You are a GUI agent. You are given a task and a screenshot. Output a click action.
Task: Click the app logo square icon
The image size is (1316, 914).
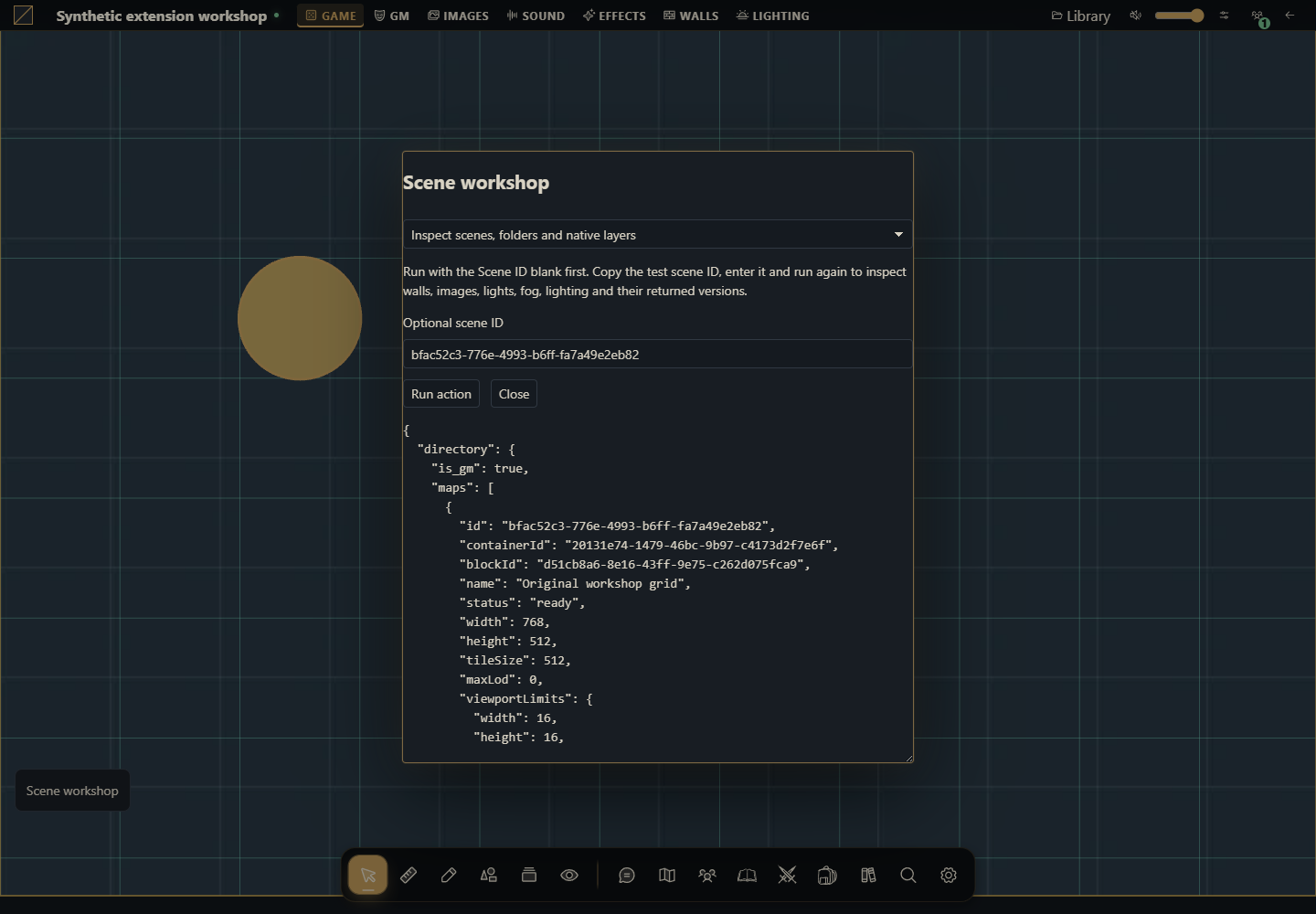point(24,16)
